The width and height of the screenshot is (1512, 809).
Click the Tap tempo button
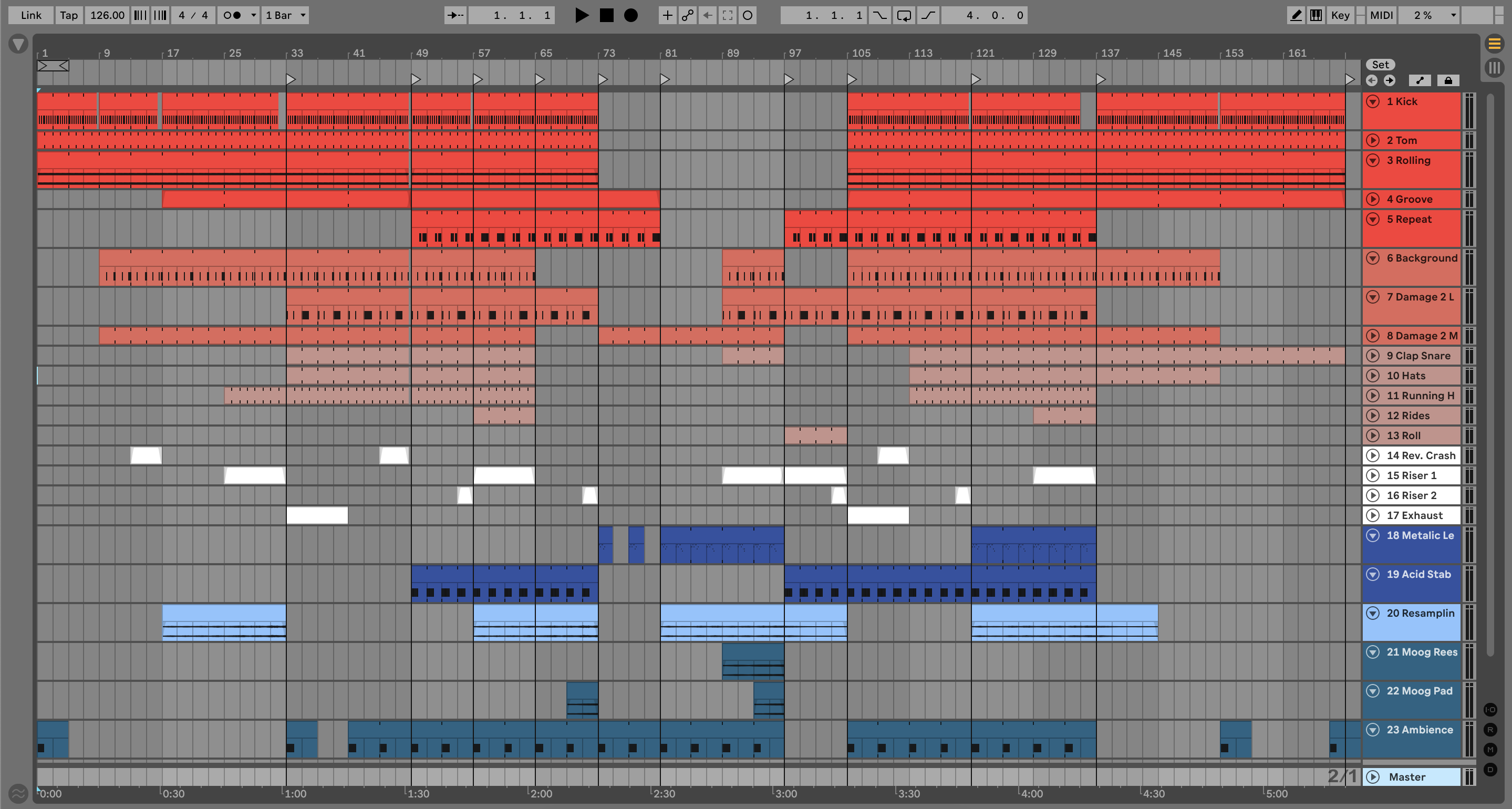click(x=69, y=15)
